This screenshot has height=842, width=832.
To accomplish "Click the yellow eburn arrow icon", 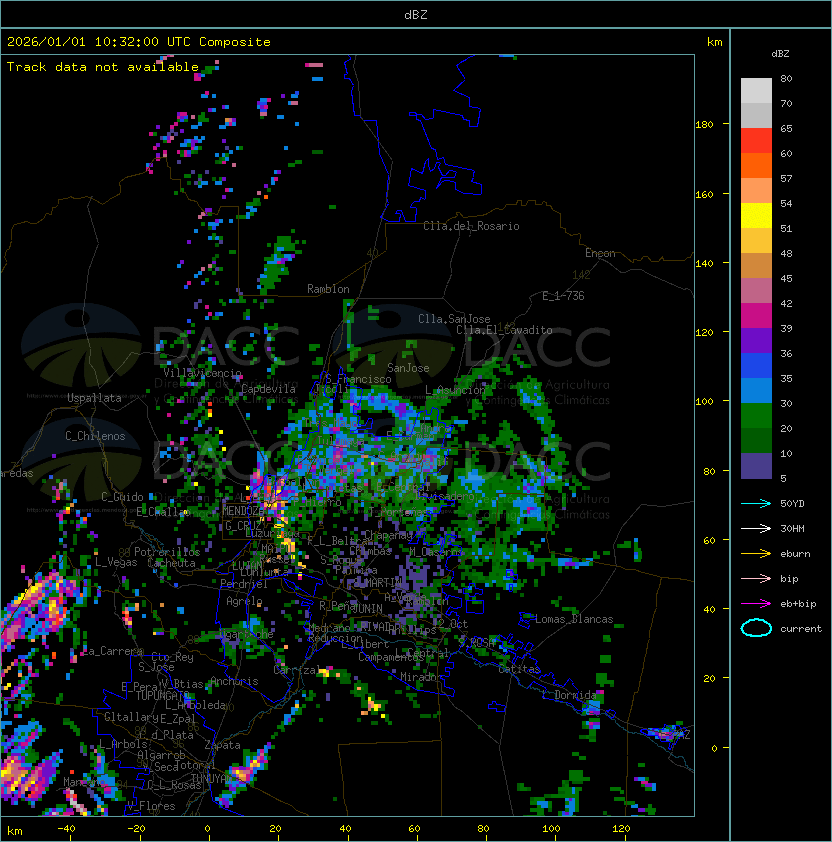I will (x=756, y=554).
